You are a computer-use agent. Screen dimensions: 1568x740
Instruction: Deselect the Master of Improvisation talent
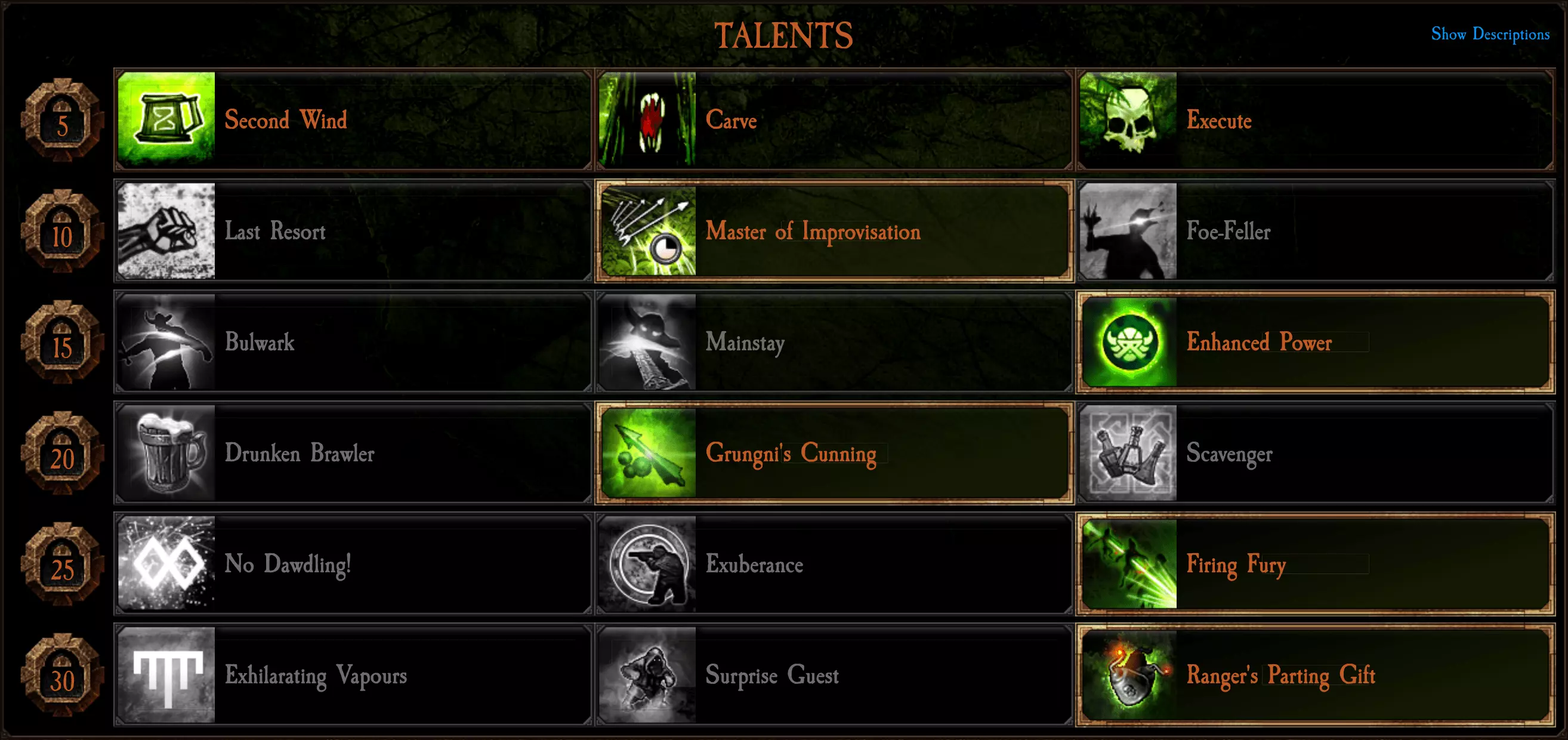[x=834, y=231]
